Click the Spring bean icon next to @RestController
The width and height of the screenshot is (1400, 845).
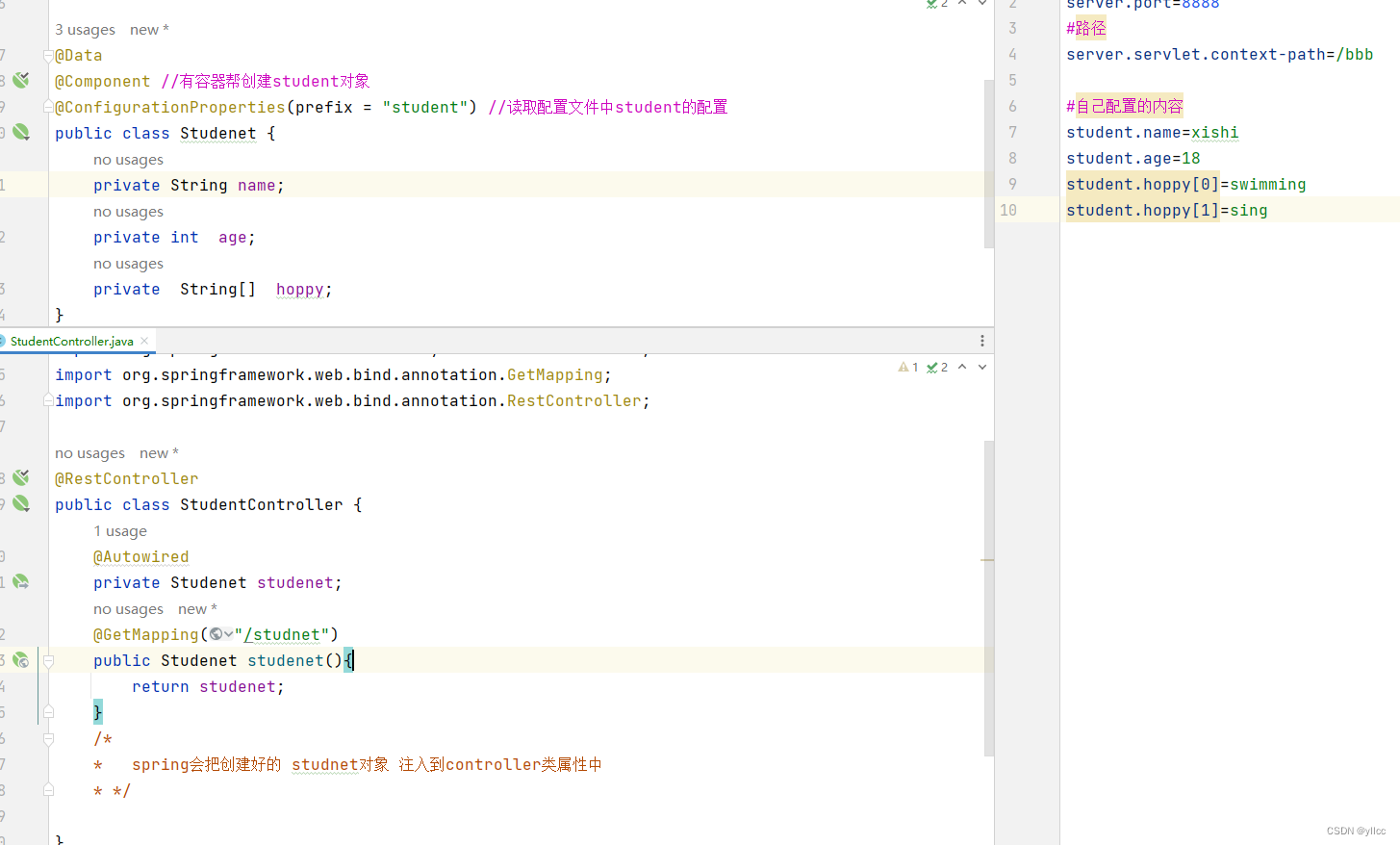click(21, 477)
